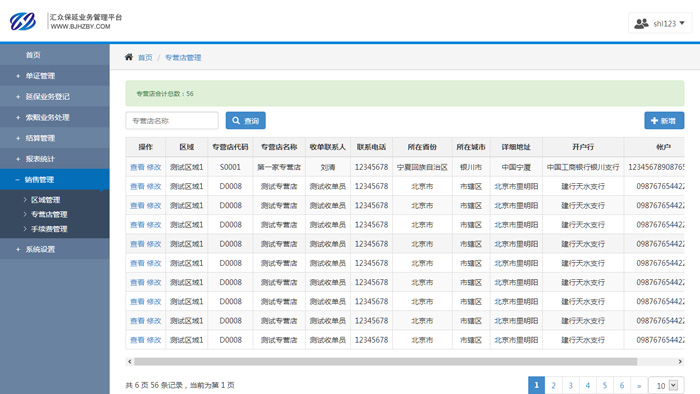Click the 新增 add button
Viewport: 700px width, 394px height.
click(664, 120)
